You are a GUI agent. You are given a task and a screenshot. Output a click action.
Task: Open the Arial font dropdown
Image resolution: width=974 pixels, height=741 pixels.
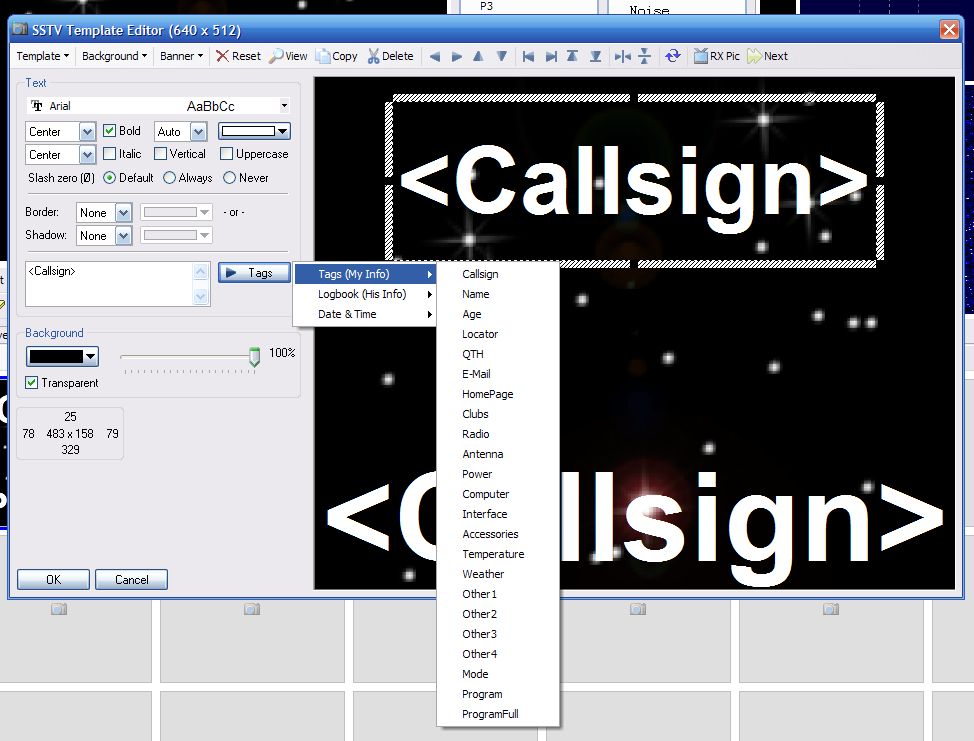pos(284,106)
